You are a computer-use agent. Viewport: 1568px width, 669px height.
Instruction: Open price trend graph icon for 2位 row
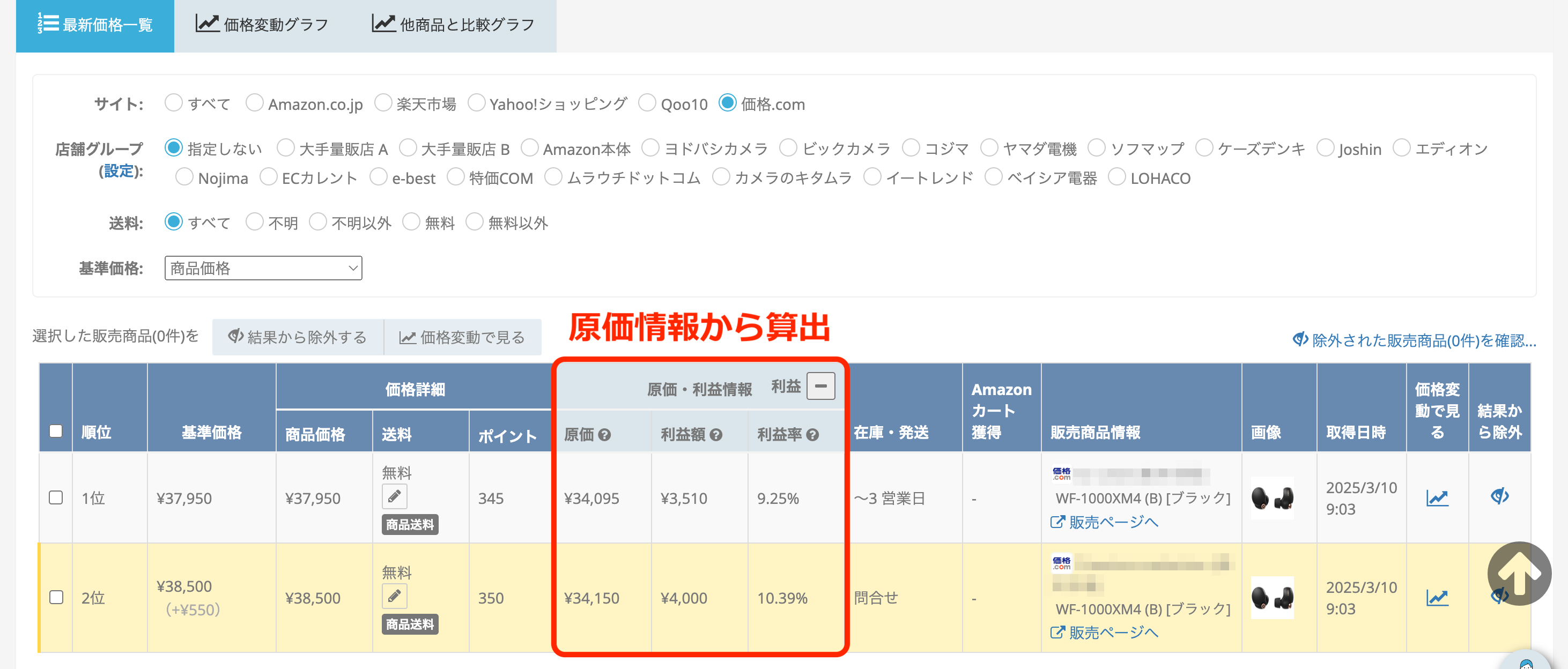1437,598
